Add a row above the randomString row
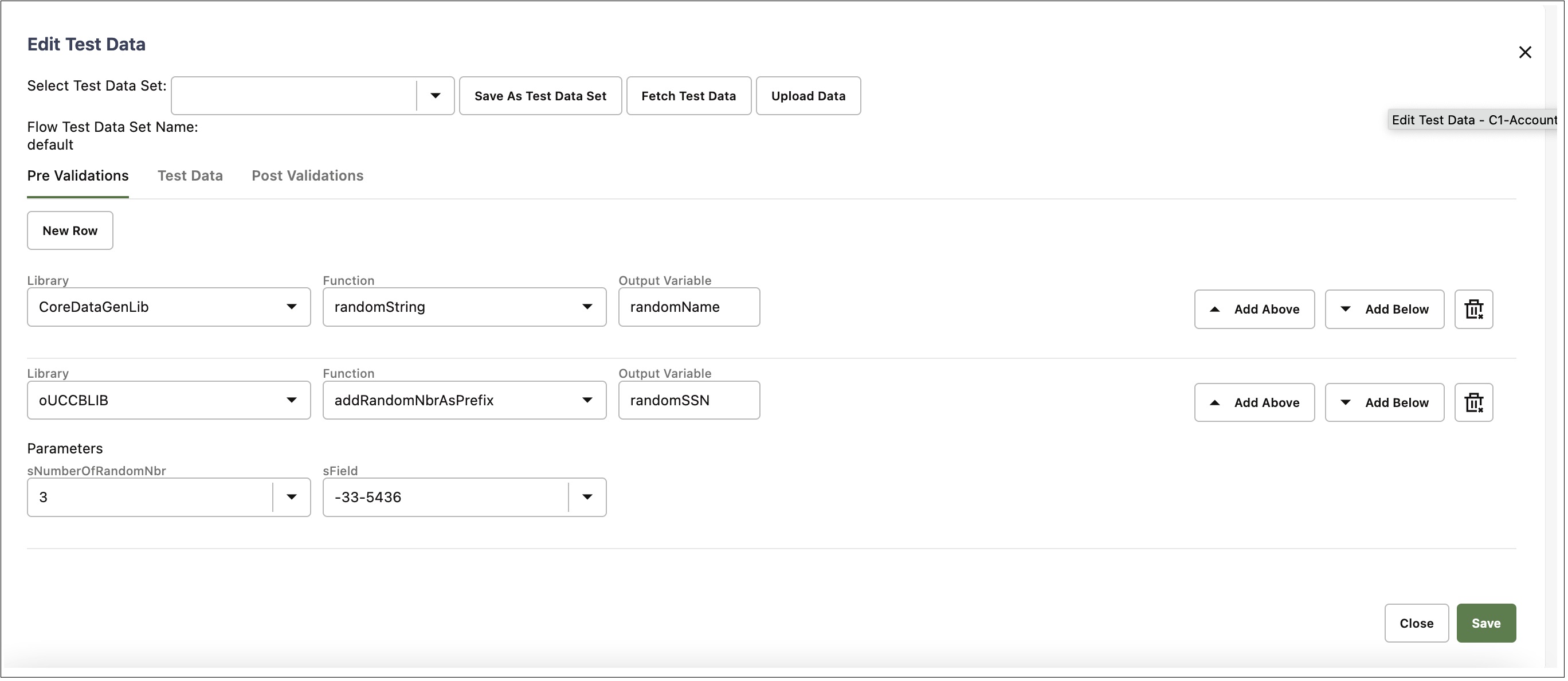This screenshot has width=1568, height=681. tap(1254, 309)
